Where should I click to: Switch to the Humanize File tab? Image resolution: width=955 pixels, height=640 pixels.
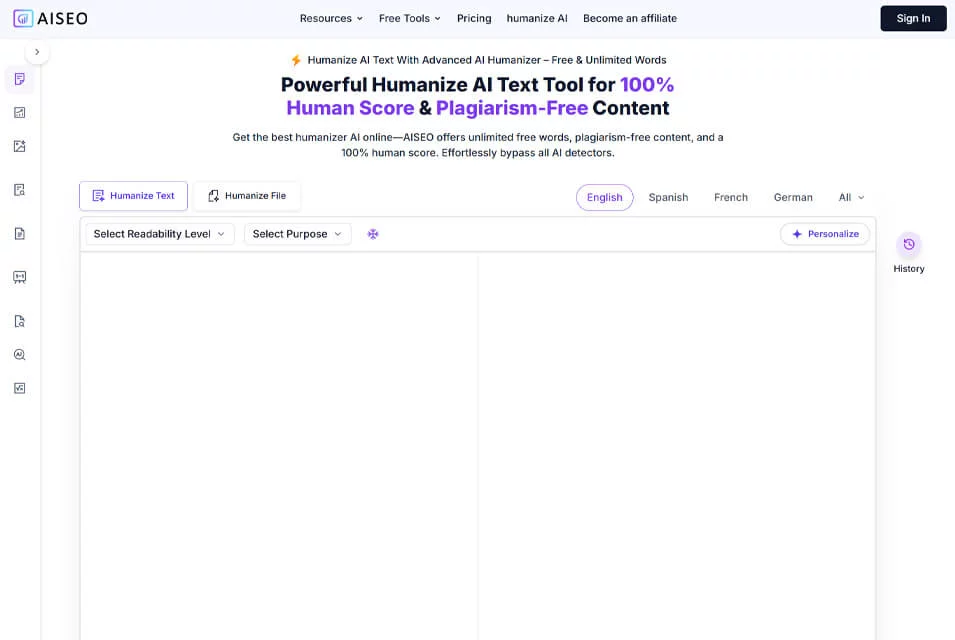click(247, 196)
